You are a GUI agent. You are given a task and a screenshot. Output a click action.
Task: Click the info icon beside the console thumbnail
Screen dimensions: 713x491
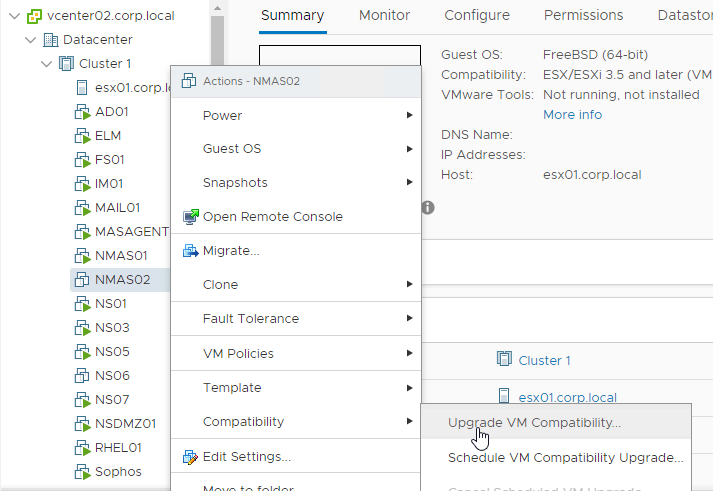click(428, 208)
